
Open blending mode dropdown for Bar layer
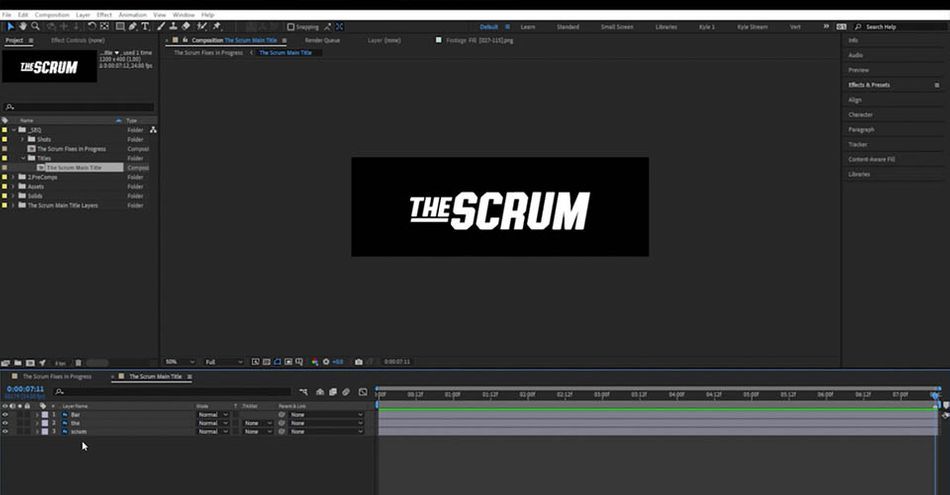(x=213, y=415)
